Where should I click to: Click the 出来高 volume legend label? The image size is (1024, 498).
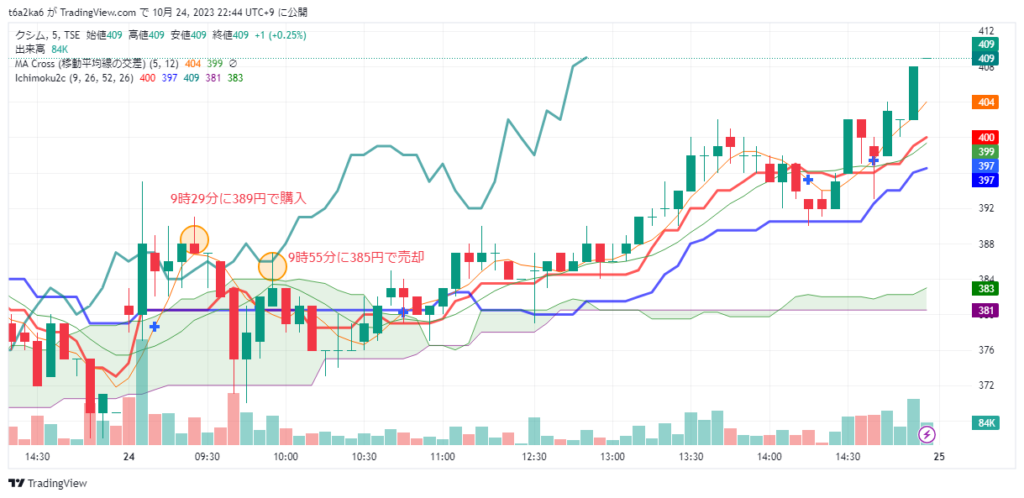point(28,49)
